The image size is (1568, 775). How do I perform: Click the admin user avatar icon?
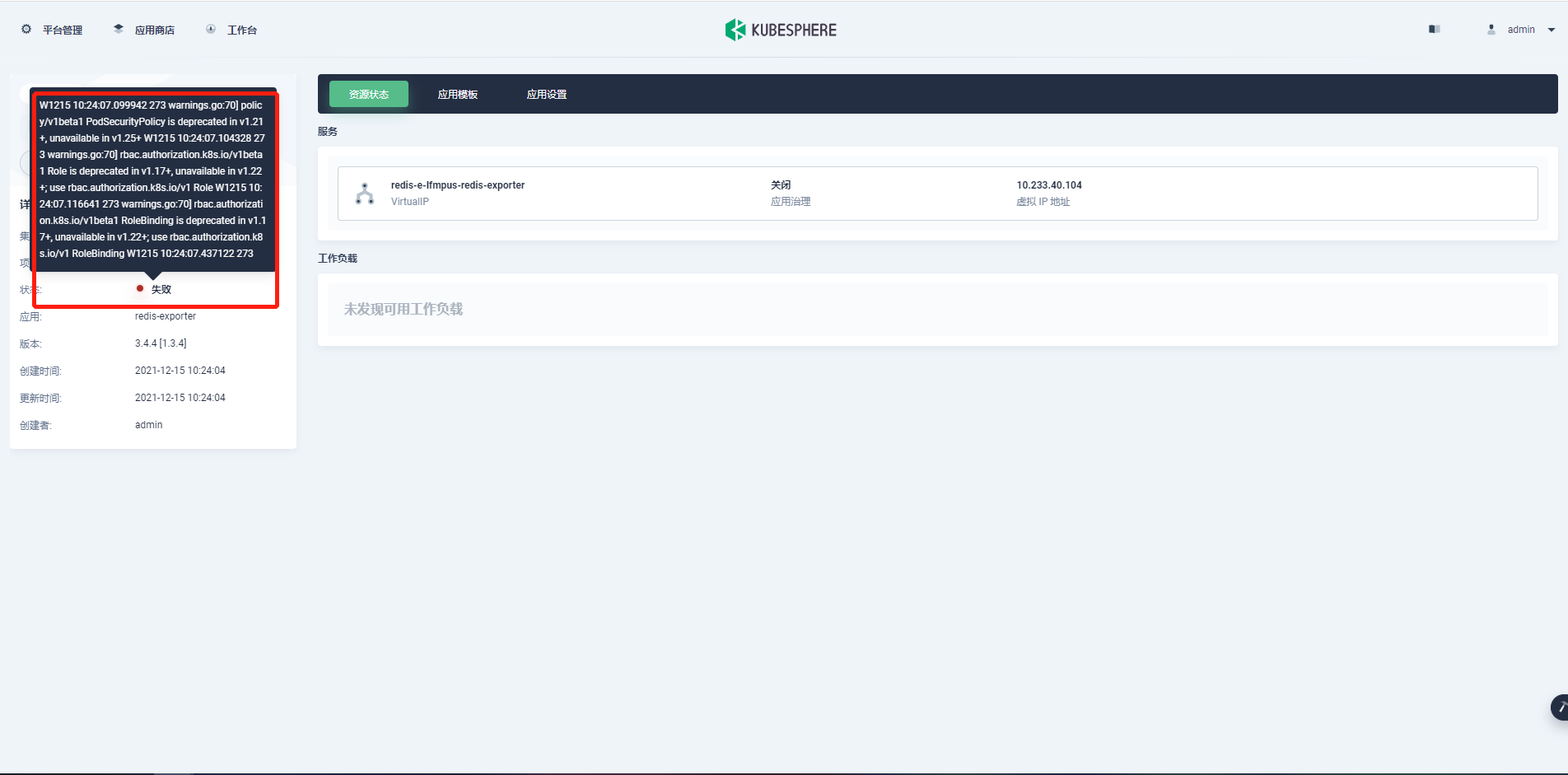point(1491,29)
